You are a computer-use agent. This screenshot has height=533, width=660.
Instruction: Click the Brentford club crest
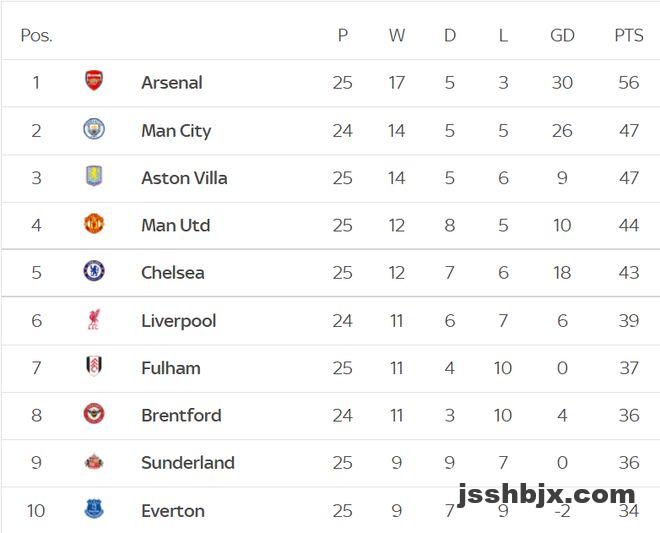pyautogui.click(x=94, y=414)
